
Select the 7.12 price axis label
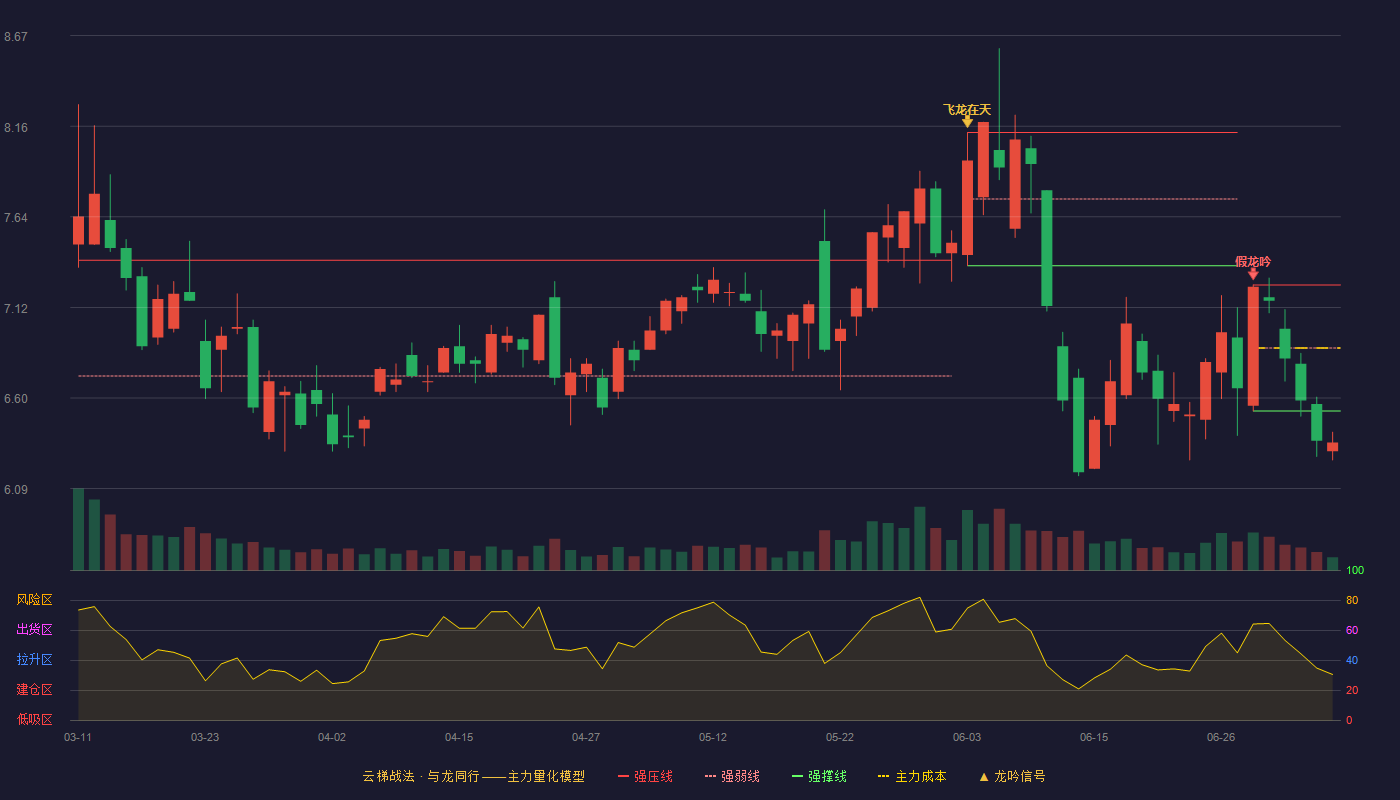16,309
